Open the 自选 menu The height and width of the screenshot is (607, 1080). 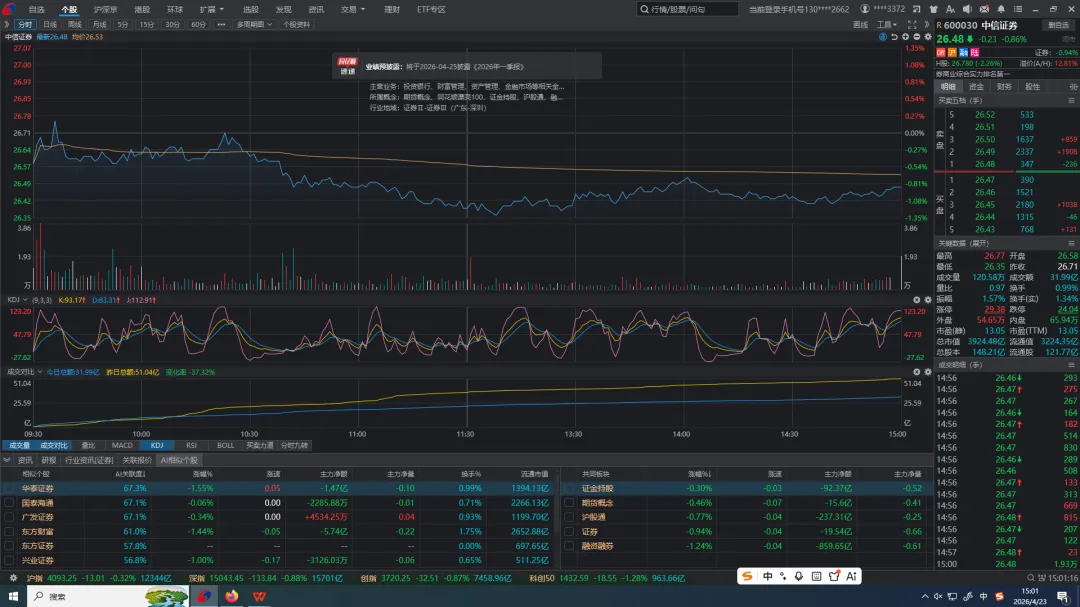pos(37,10)
